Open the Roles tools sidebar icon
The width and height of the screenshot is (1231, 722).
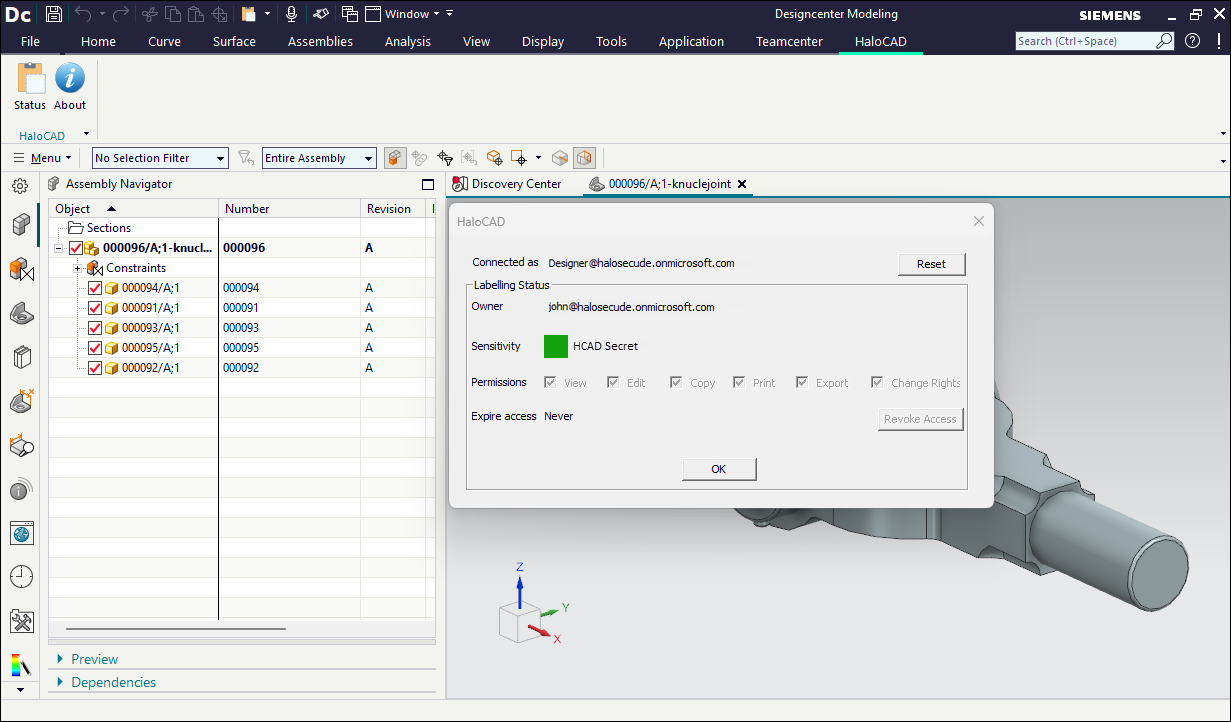click(x=21, y=621)
